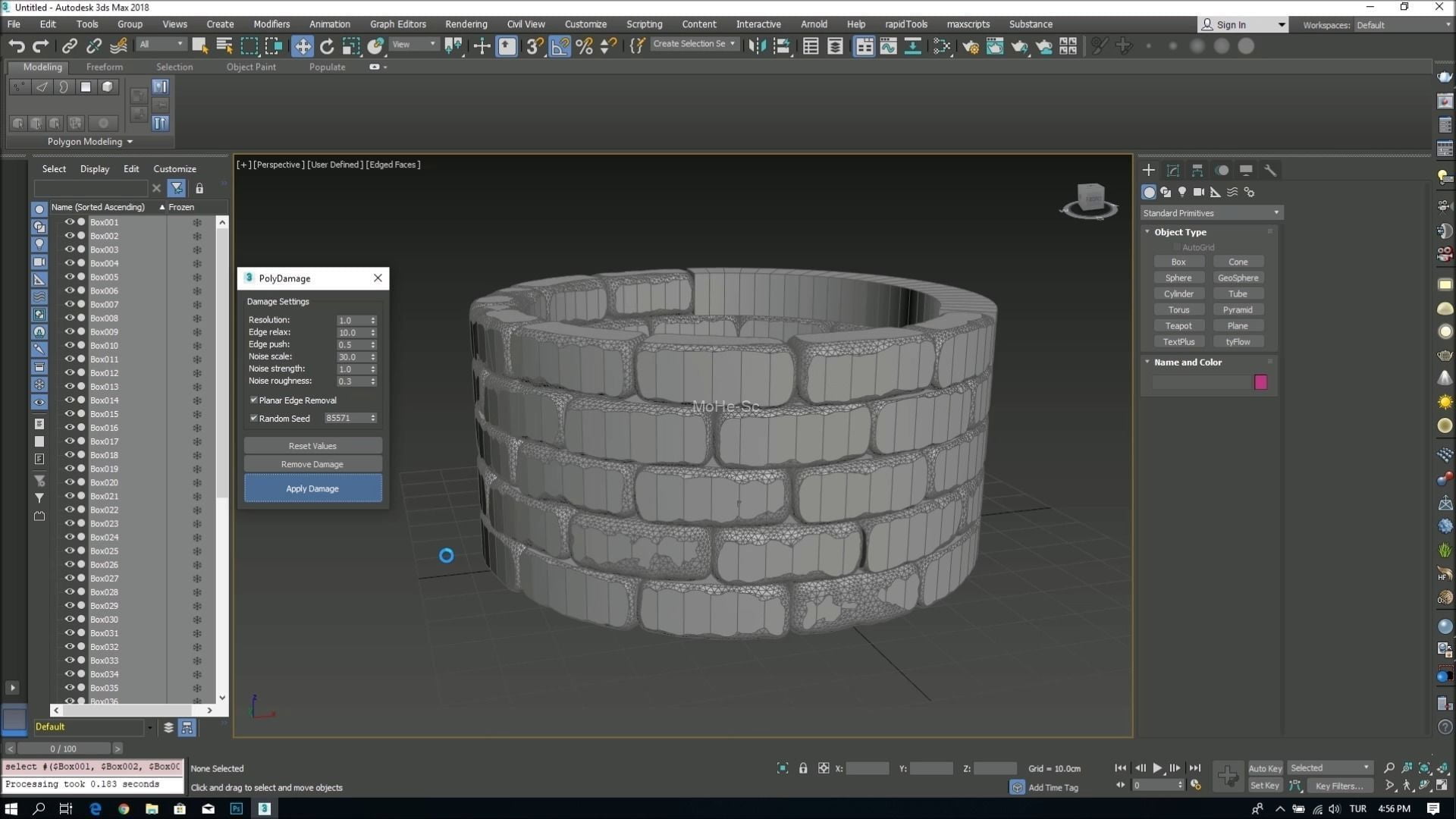This screenshot has height=819, width=1456.
Task: Open the Utilities wrench panel tab
Action: (x=1270, y=170)
